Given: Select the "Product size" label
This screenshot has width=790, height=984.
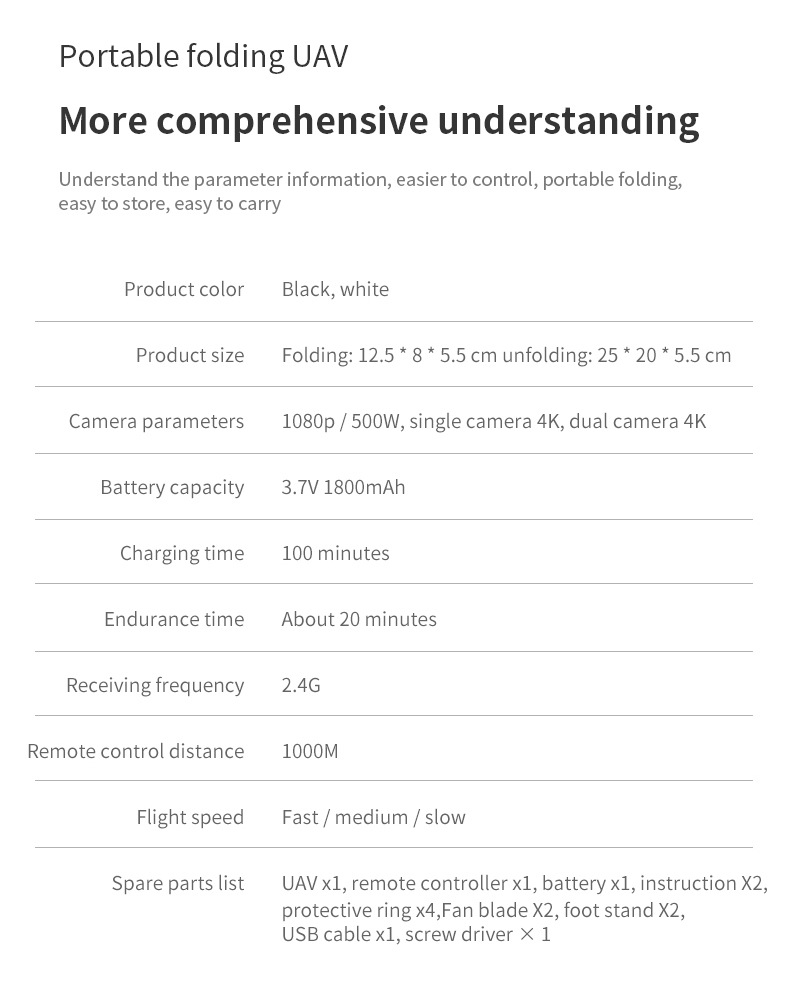Looking at the screenshot, I should coord(190,355).
